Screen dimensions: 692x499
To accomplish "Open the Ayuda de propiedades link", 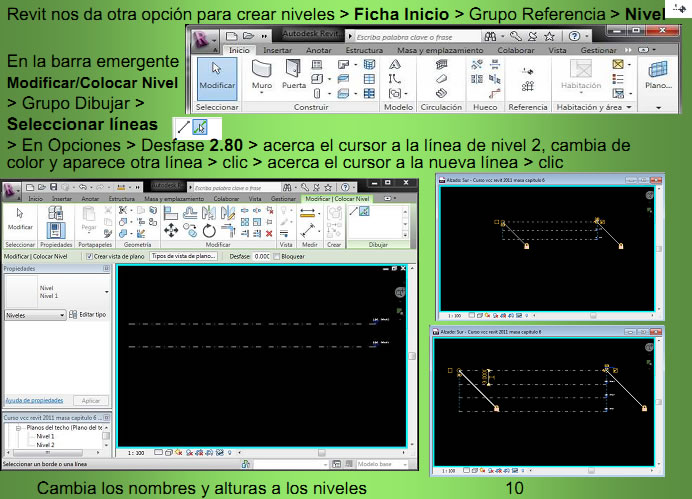I will pos(33,400).
